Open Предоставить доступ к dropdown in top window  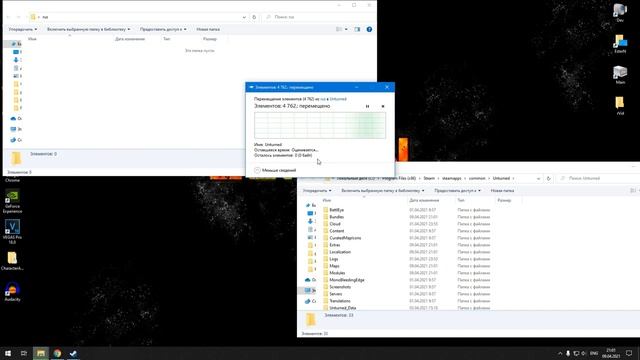163,29
